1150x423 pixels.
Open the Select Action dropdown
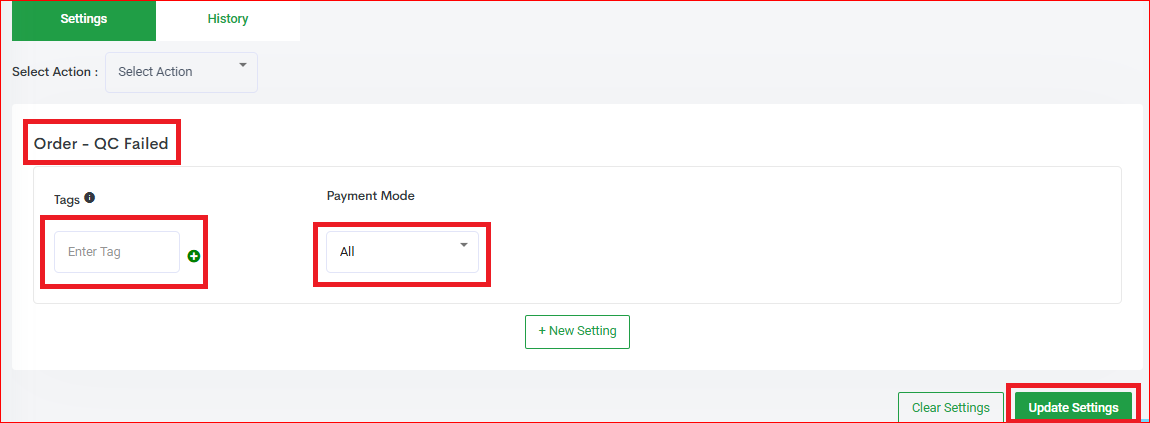click(x=181, y=72)
